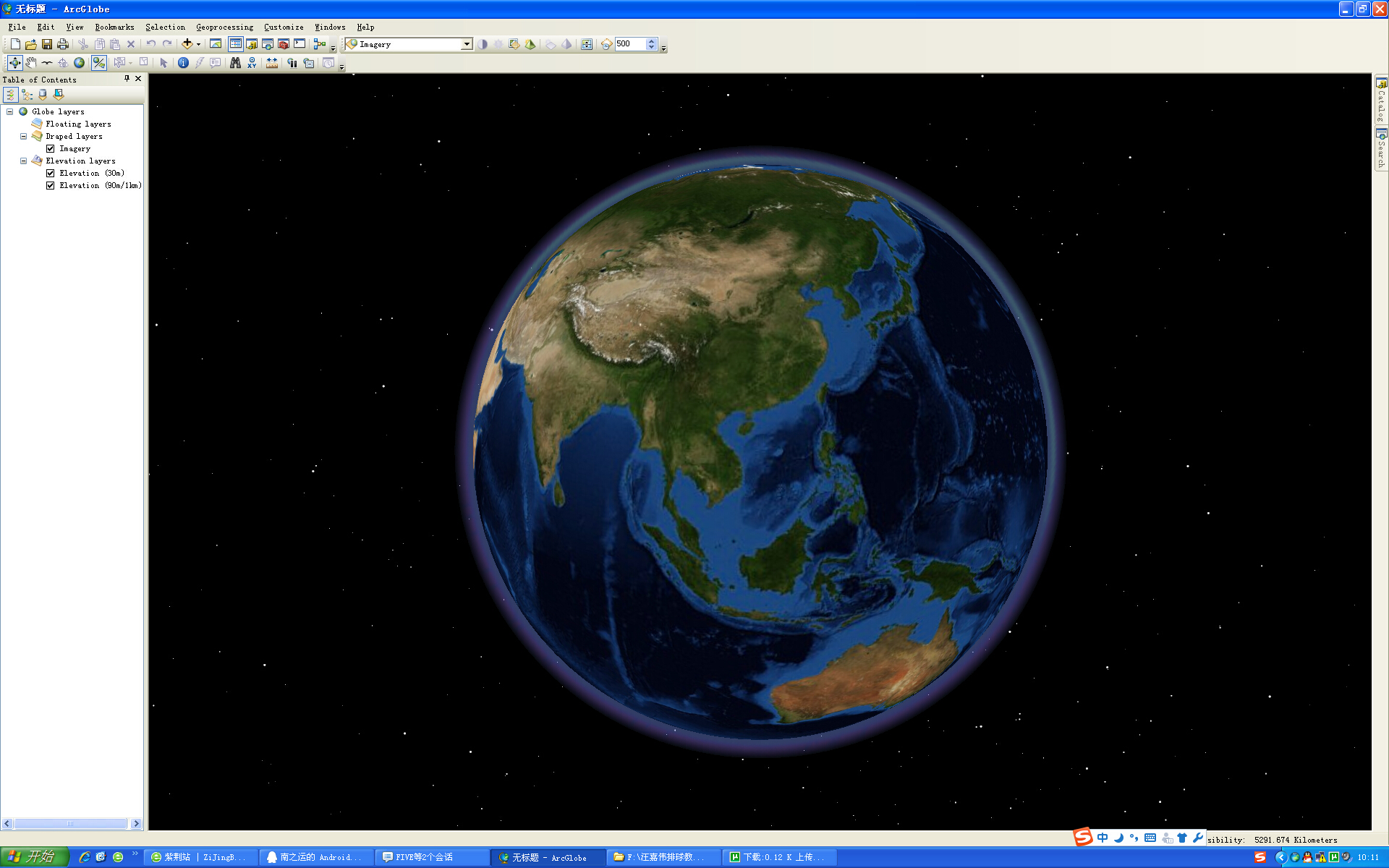Open the Imagery layer dropdown
Image resolution: width=1389 pixels, height=868 pixels.
(x=467, y=44)
